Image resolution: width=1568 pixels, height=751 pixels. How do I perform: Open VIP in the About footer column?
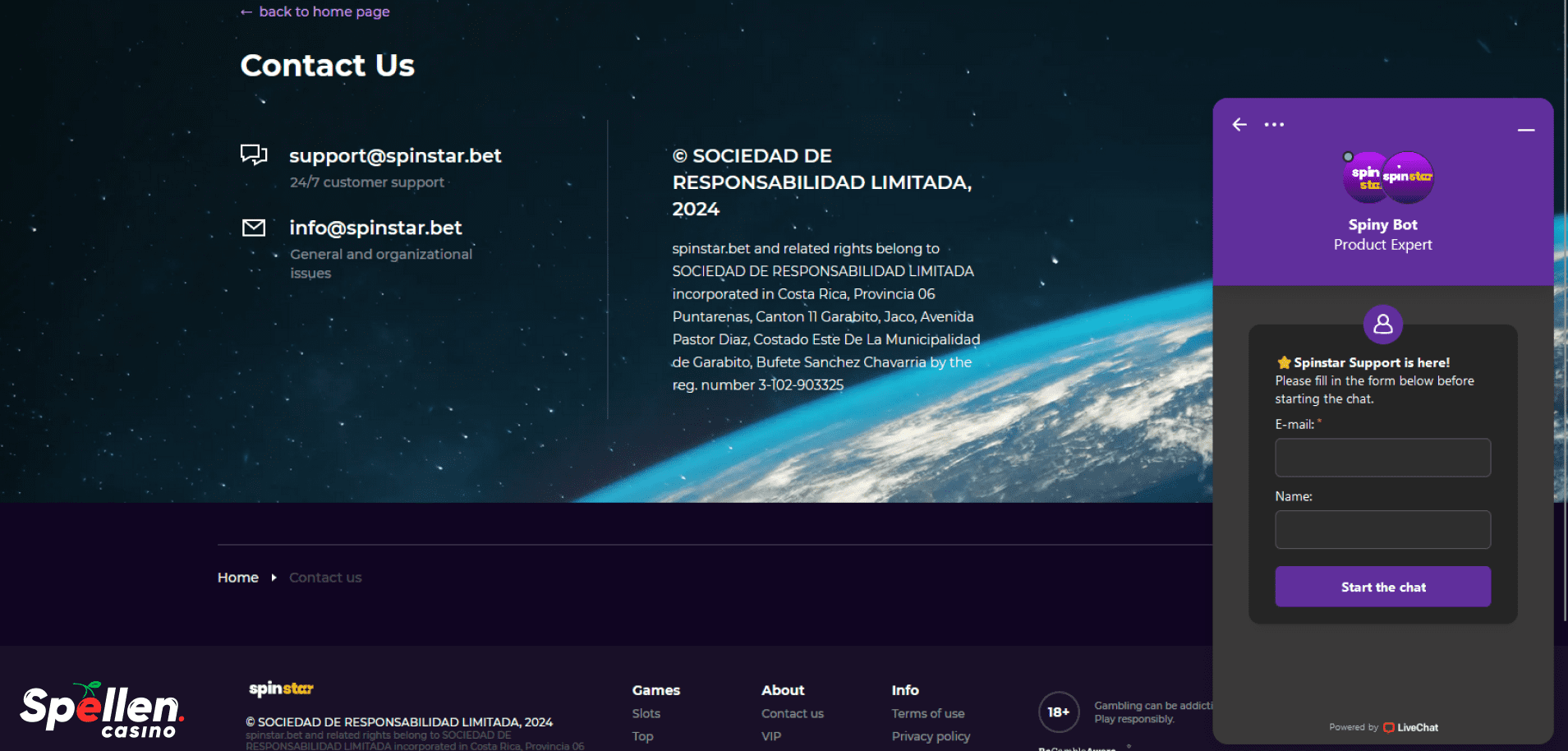pyautogui.click(x=771, y=736)
